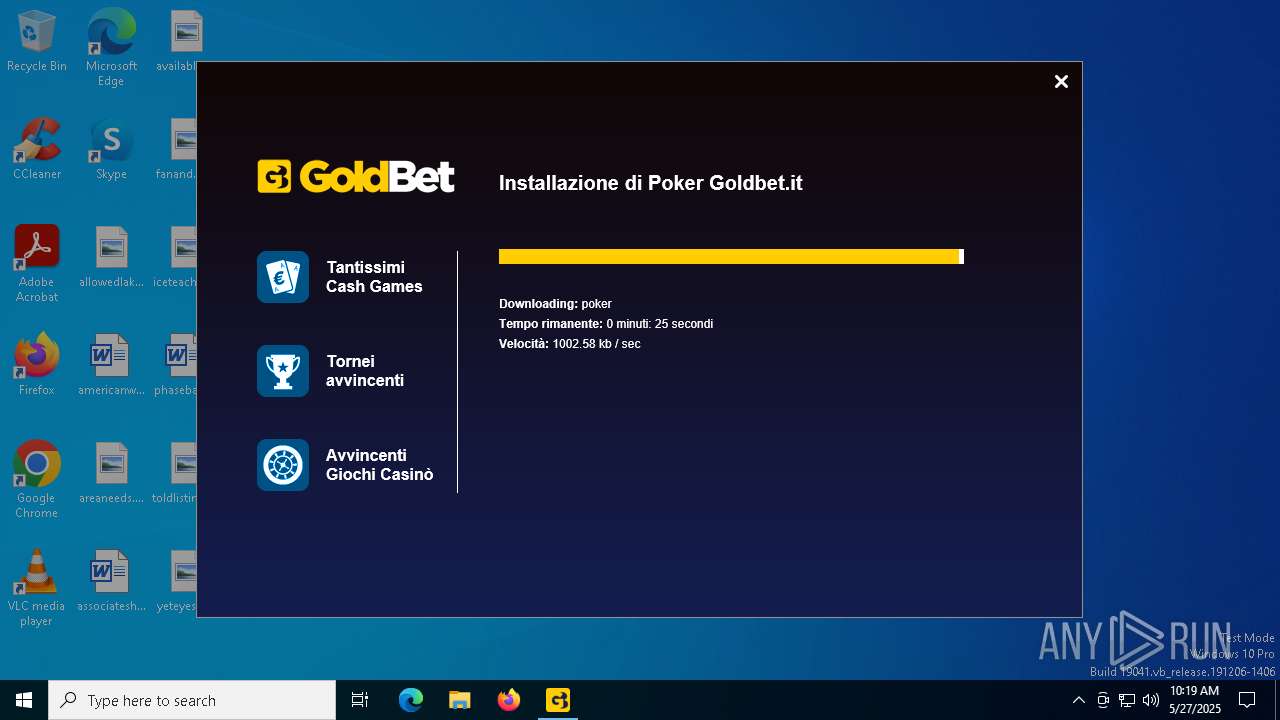The width and height of the screenshot is (1280, 720).
Task: Click the GoldBet logo
Action: [x=356, y=176]
